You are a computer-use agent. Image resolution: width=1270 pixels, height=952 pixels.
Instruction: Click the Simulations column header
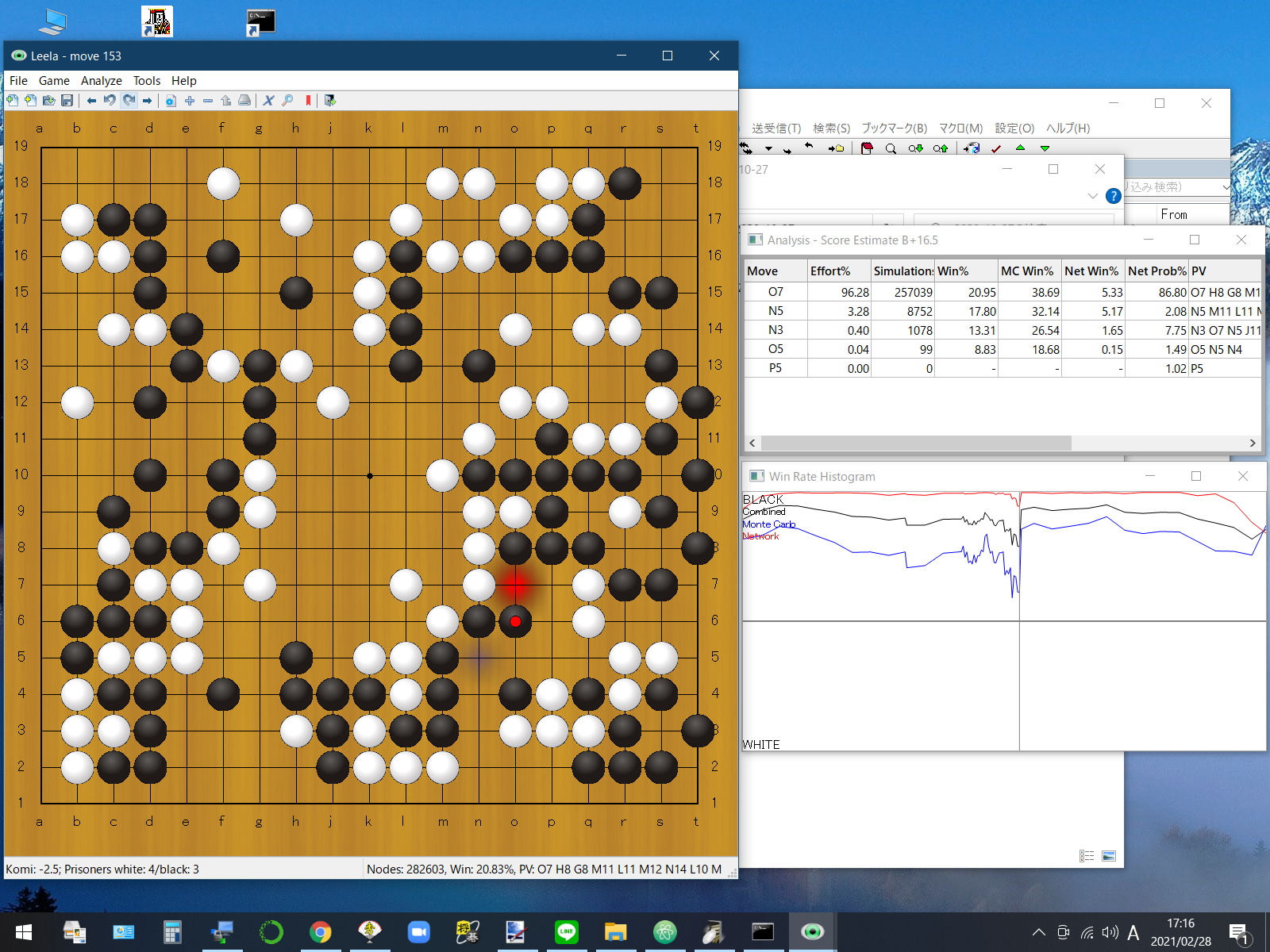click(902, 271)
